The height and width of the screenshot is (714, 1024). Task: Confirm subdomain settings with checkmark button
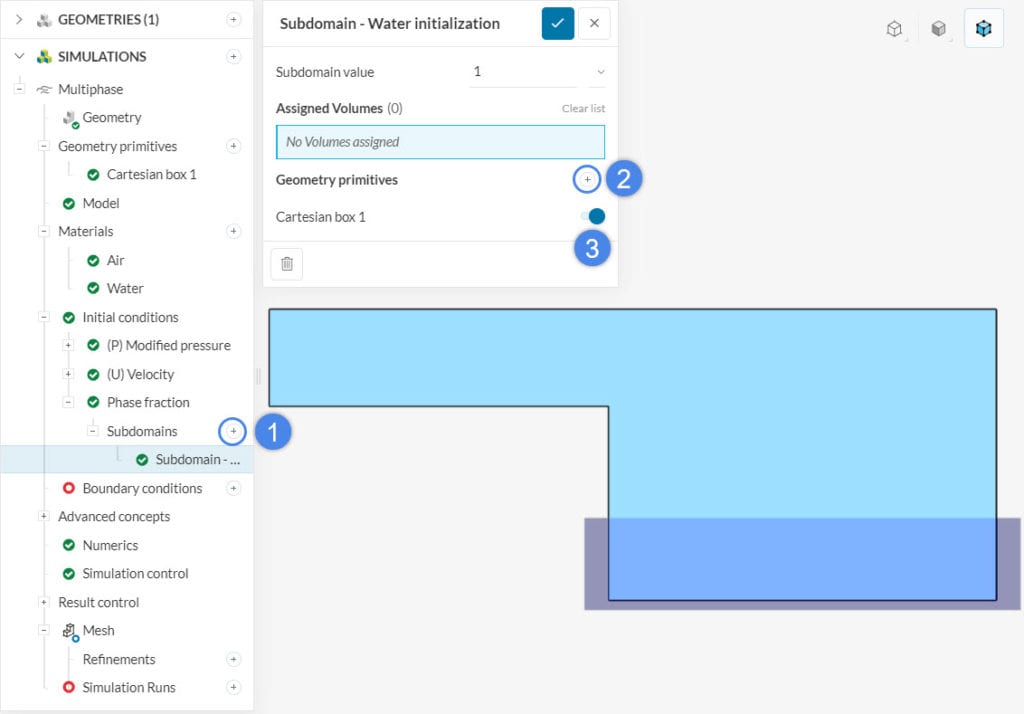click(558, 23)
